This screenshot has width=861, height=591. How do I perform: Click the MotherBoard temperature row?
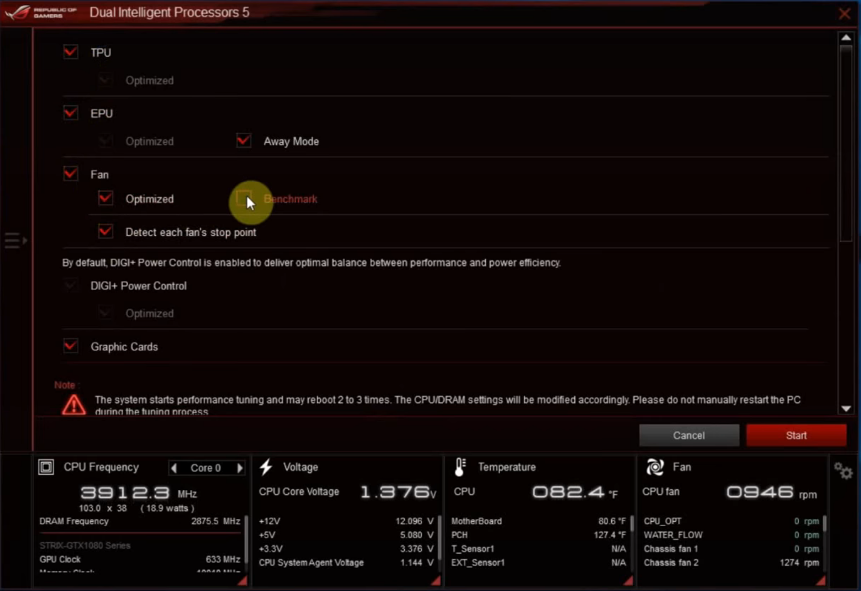click(x=539, y=521)
